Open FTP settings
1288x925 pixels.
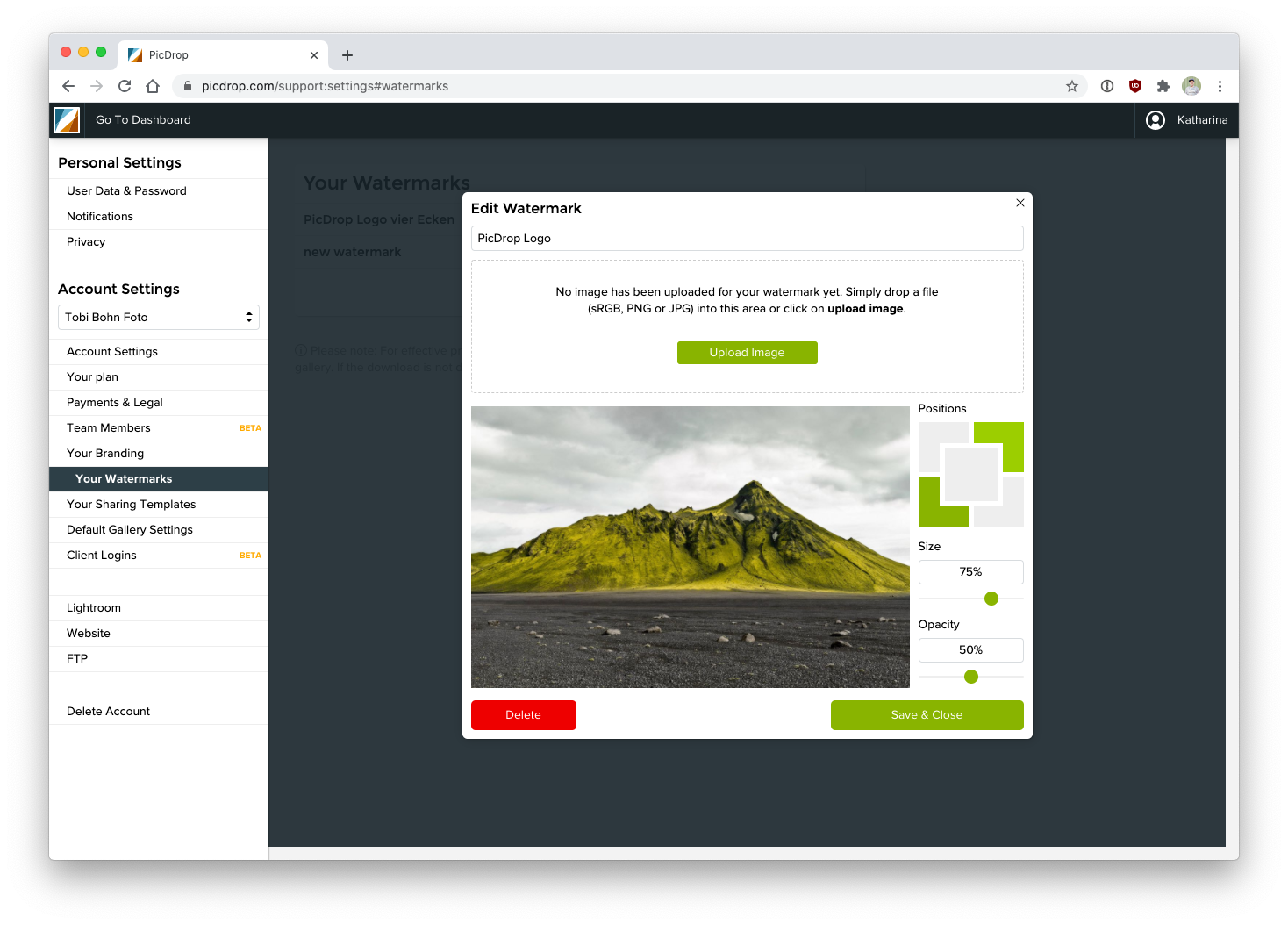(159, 659)
